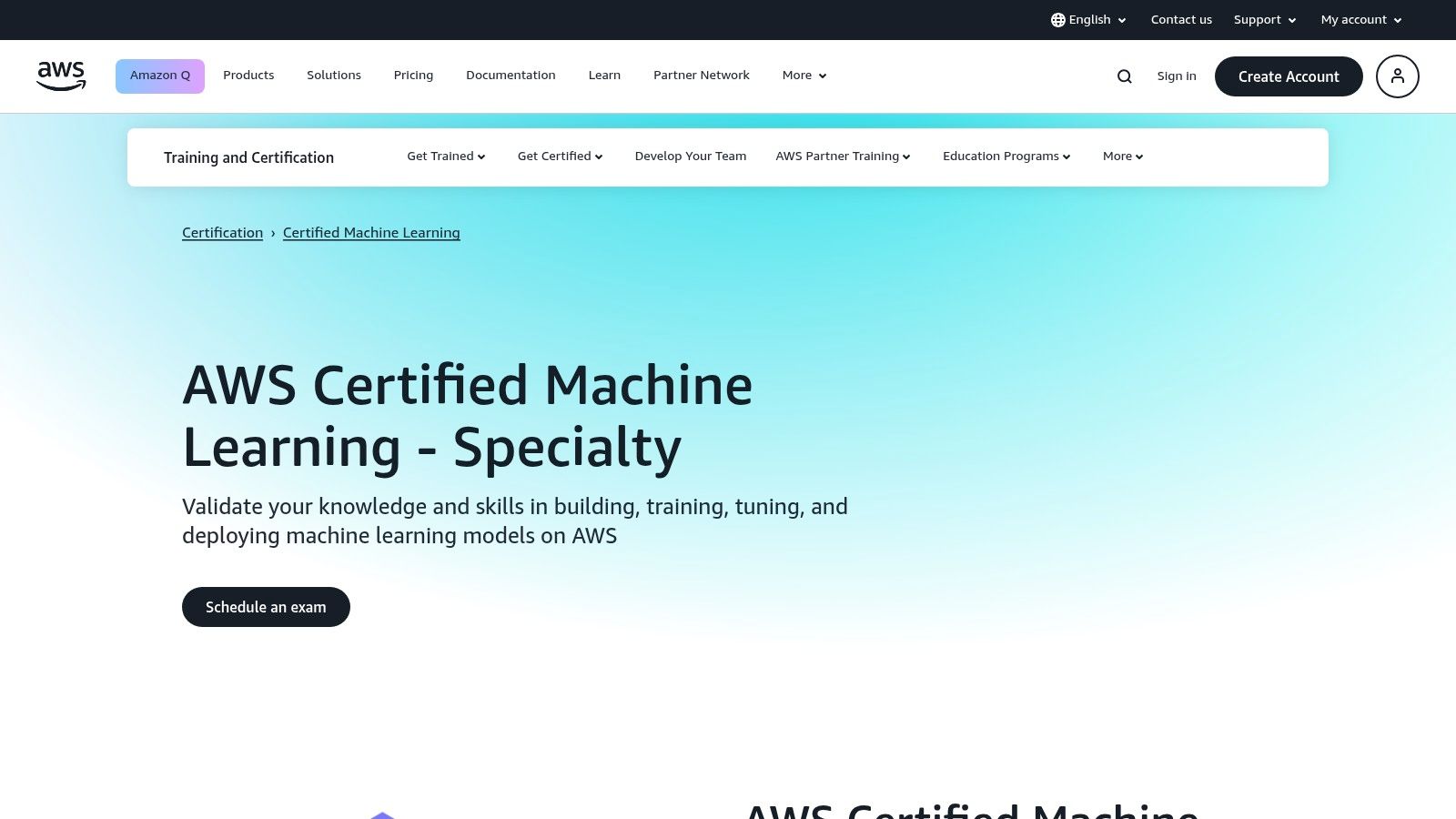Expand the Support dropdown

pos(1265,20)
